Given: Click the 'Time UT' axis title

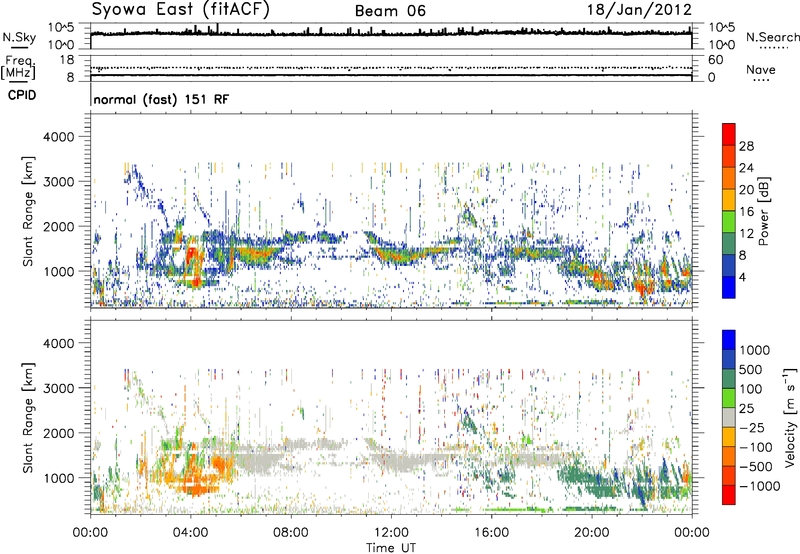Looking at the screenshot, I should 391,547.
